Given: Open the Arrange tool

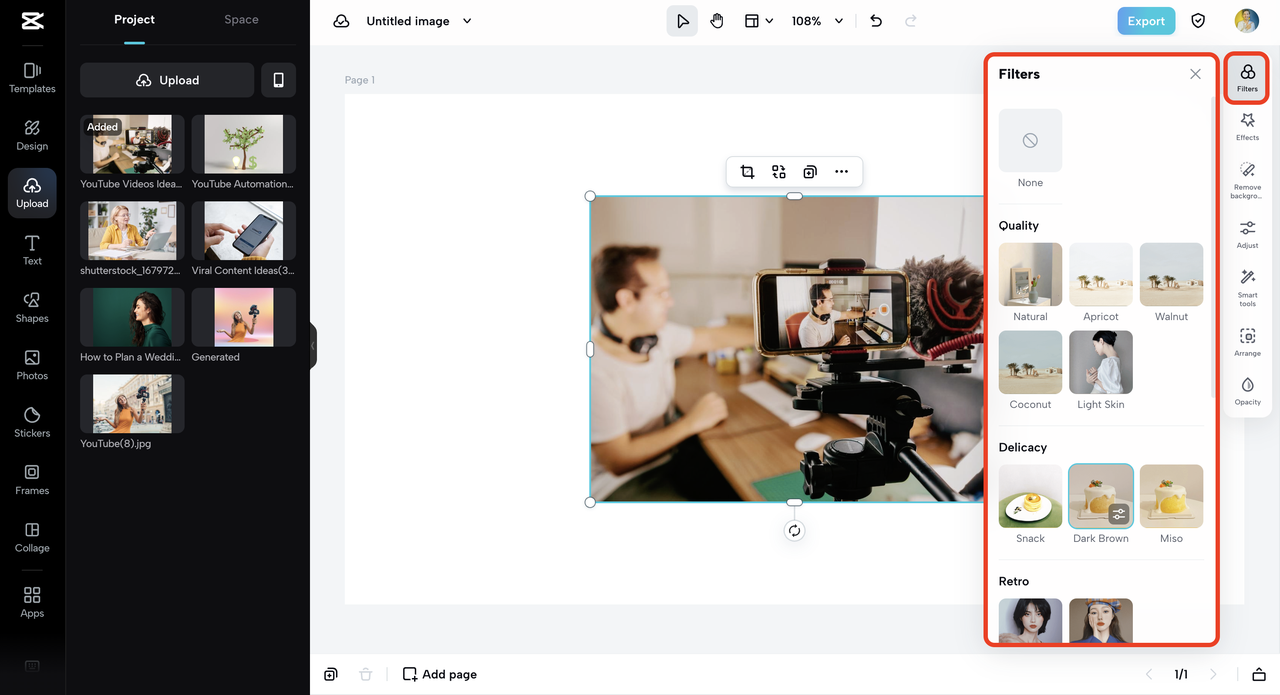Looking at the screenshot, I should point(1247,342).
